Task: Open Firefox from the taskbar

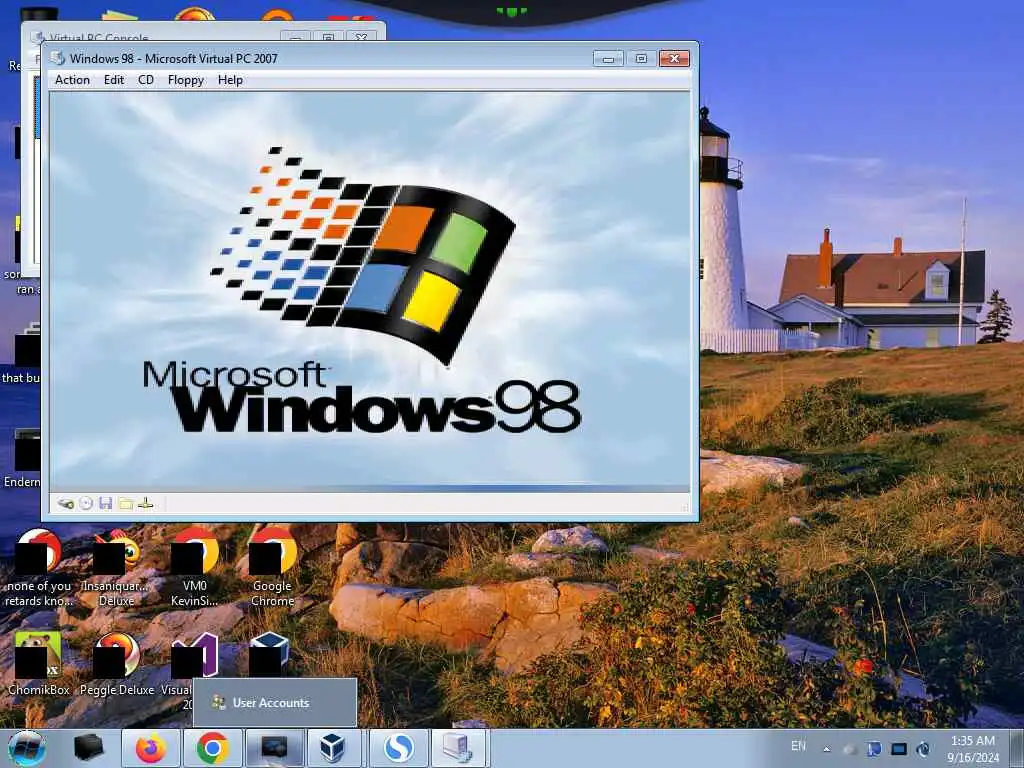Action: tap(151, 748)
